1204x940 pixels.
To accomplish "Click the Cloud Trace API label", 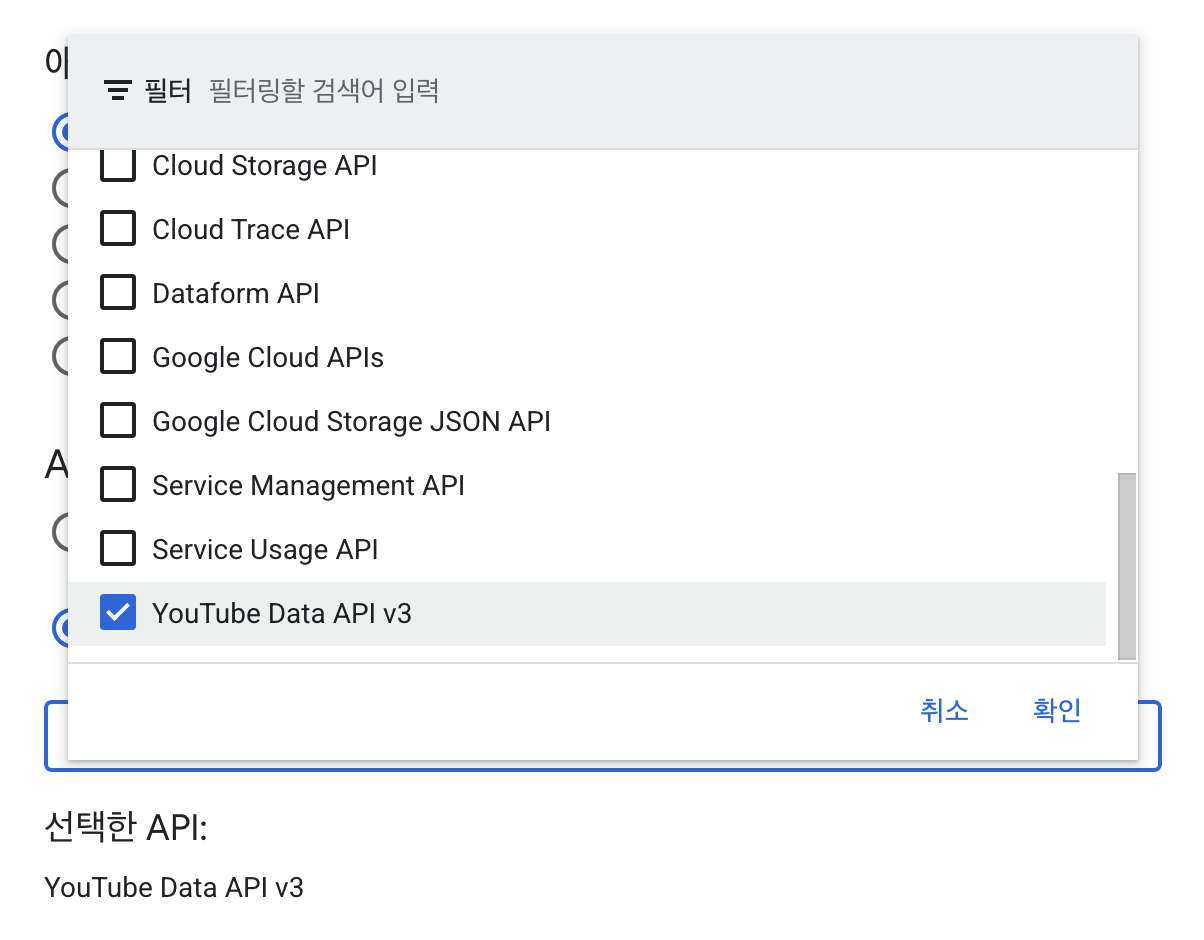I will click(x=251, y=230).
